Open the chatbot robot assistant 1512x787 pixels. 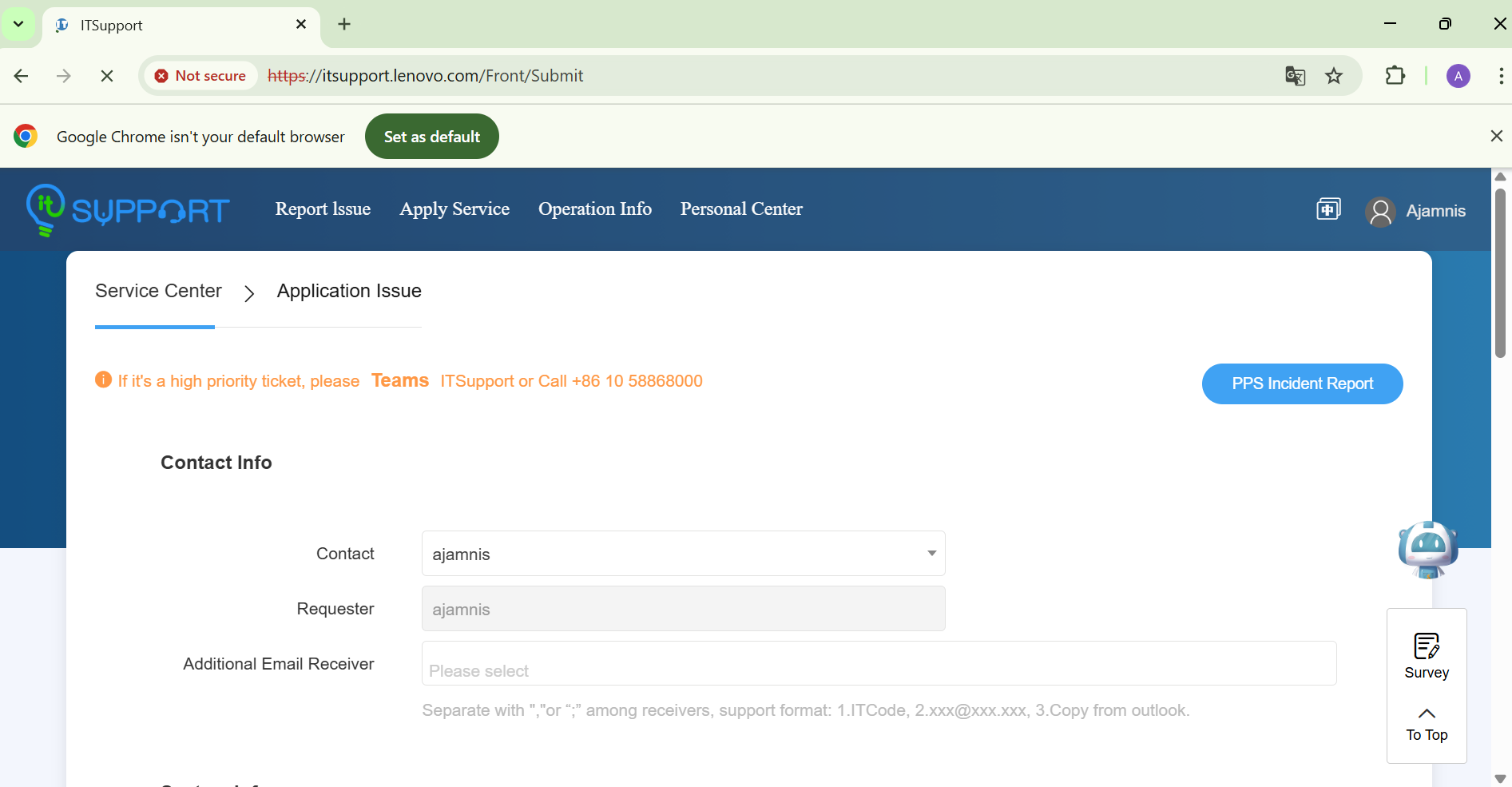[1427, 549]
